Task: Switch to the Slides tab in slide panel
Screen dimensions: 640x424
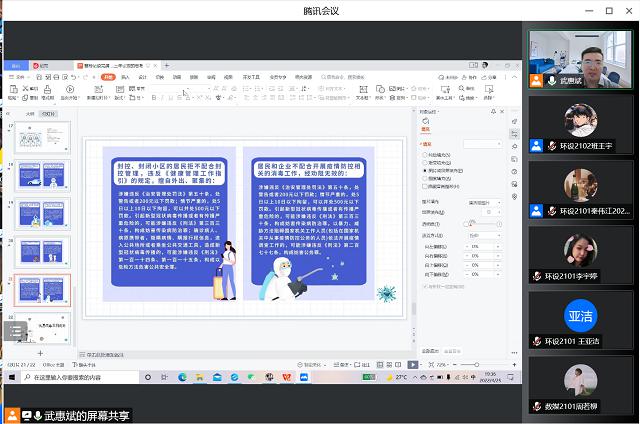Action: [48, 114]
